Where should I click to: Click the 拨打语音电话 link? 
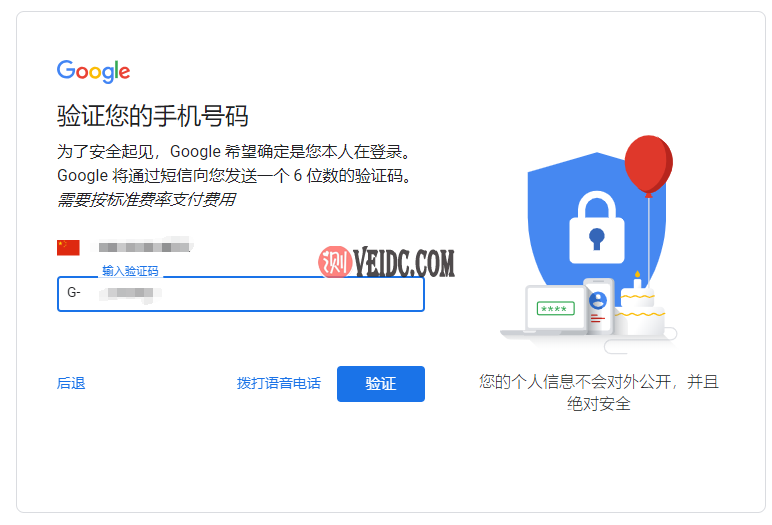pyautogui.click(x=279, y=383)
